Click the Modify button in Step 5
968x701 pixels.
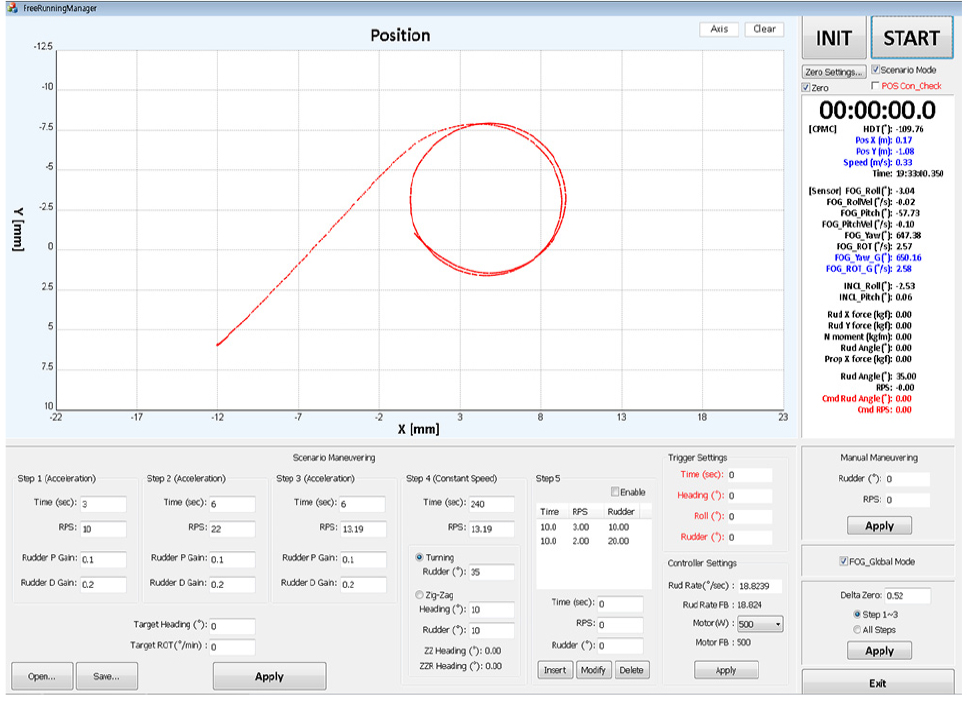593,670
